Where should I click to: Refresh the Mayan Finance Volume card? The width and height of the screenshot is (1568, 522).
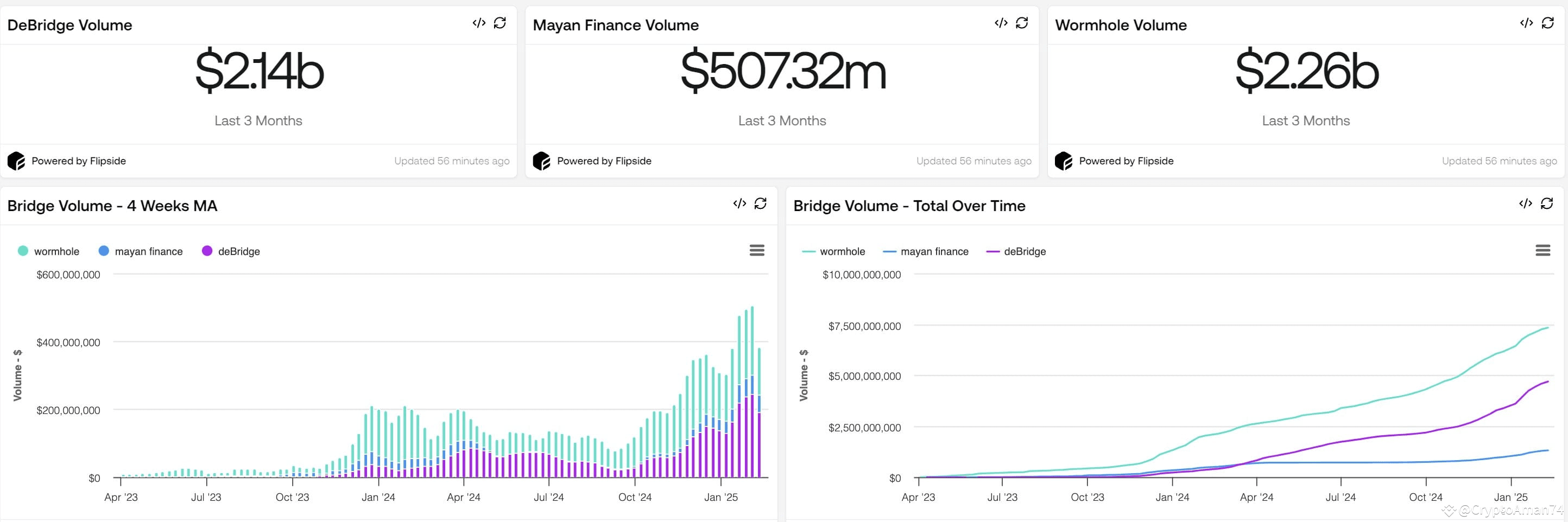[x=1022, y=23]
